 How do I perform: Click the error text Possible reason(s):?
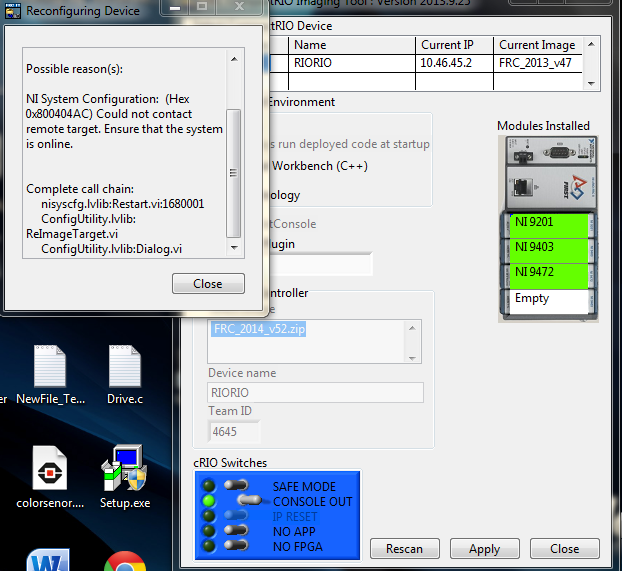click(x=75, y=69)
